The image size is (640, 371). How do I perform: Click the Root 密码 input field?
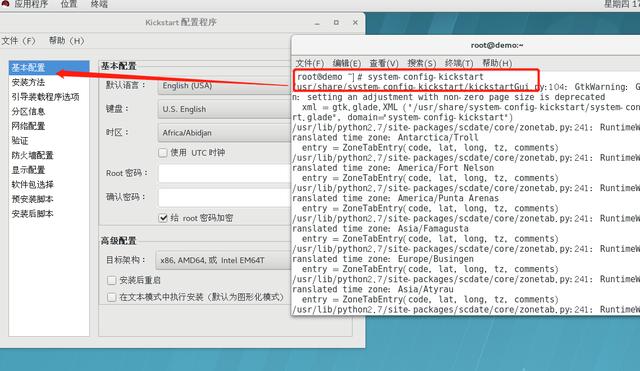[225, 173]
